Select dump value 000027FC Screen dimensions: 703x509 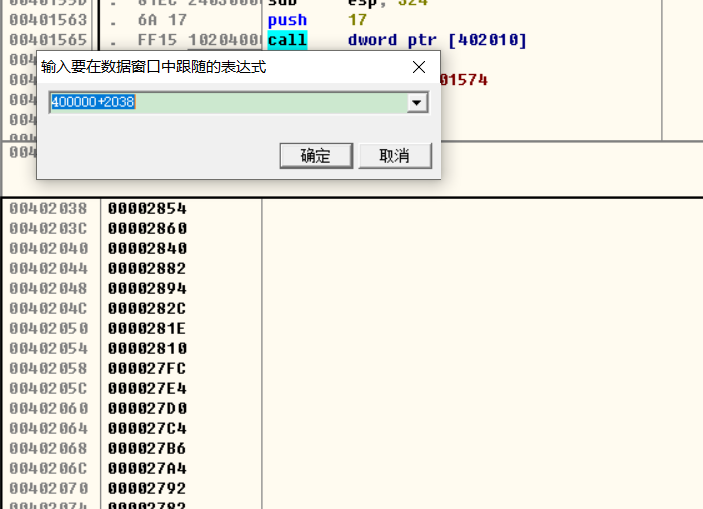(147, 369)
